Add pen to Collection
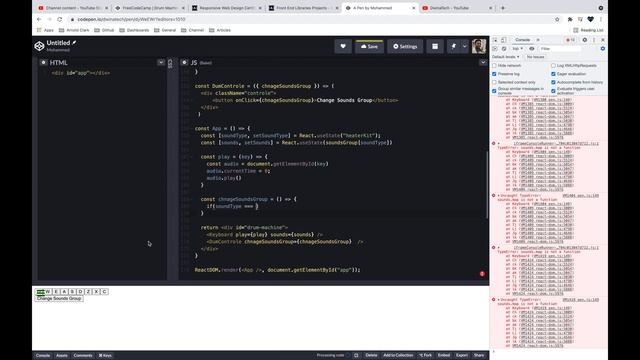Viewport: 640px width, 360px height. pos(398,356)
